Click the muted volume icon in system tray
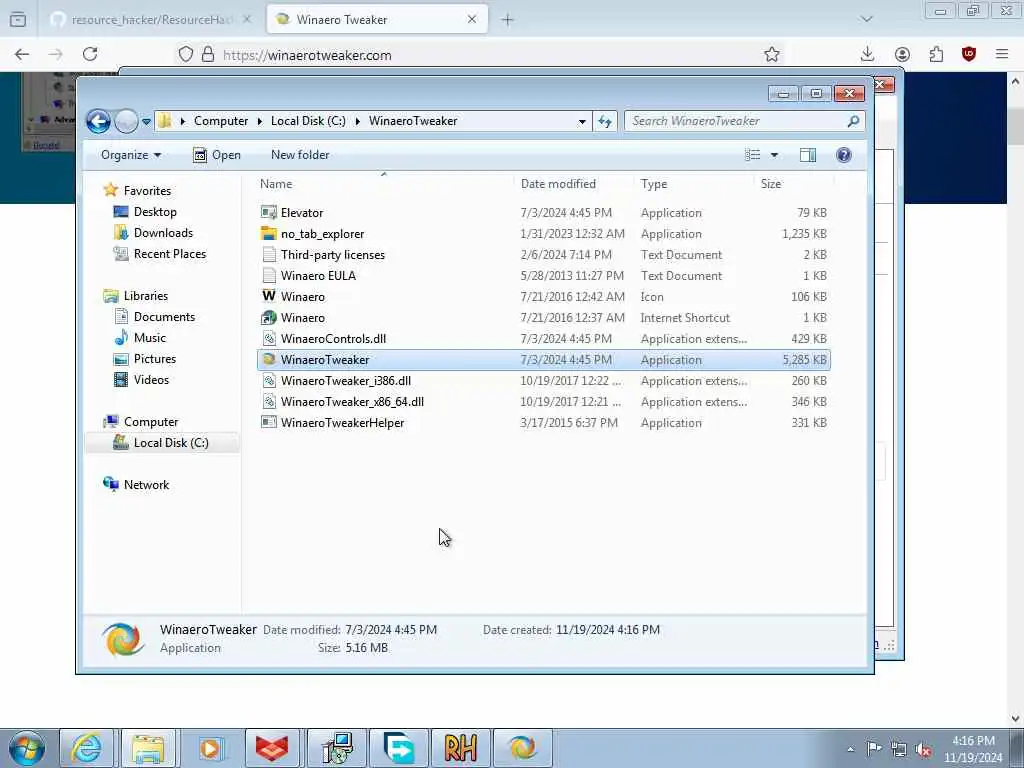 click(x=923, y=749)
